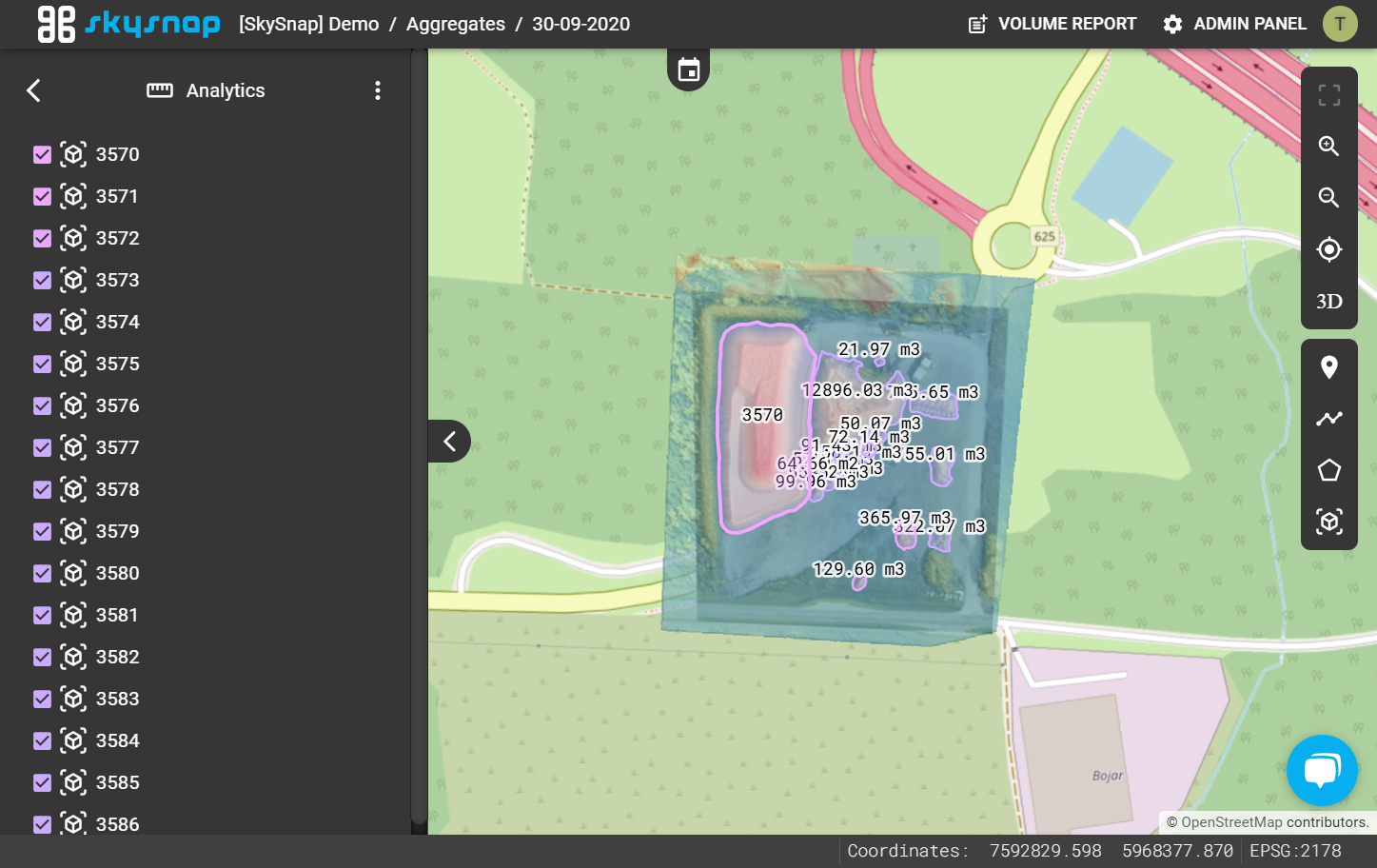Uncheck the 3574 measurement checkbox

pyautogui.click(x=42, y=322)
